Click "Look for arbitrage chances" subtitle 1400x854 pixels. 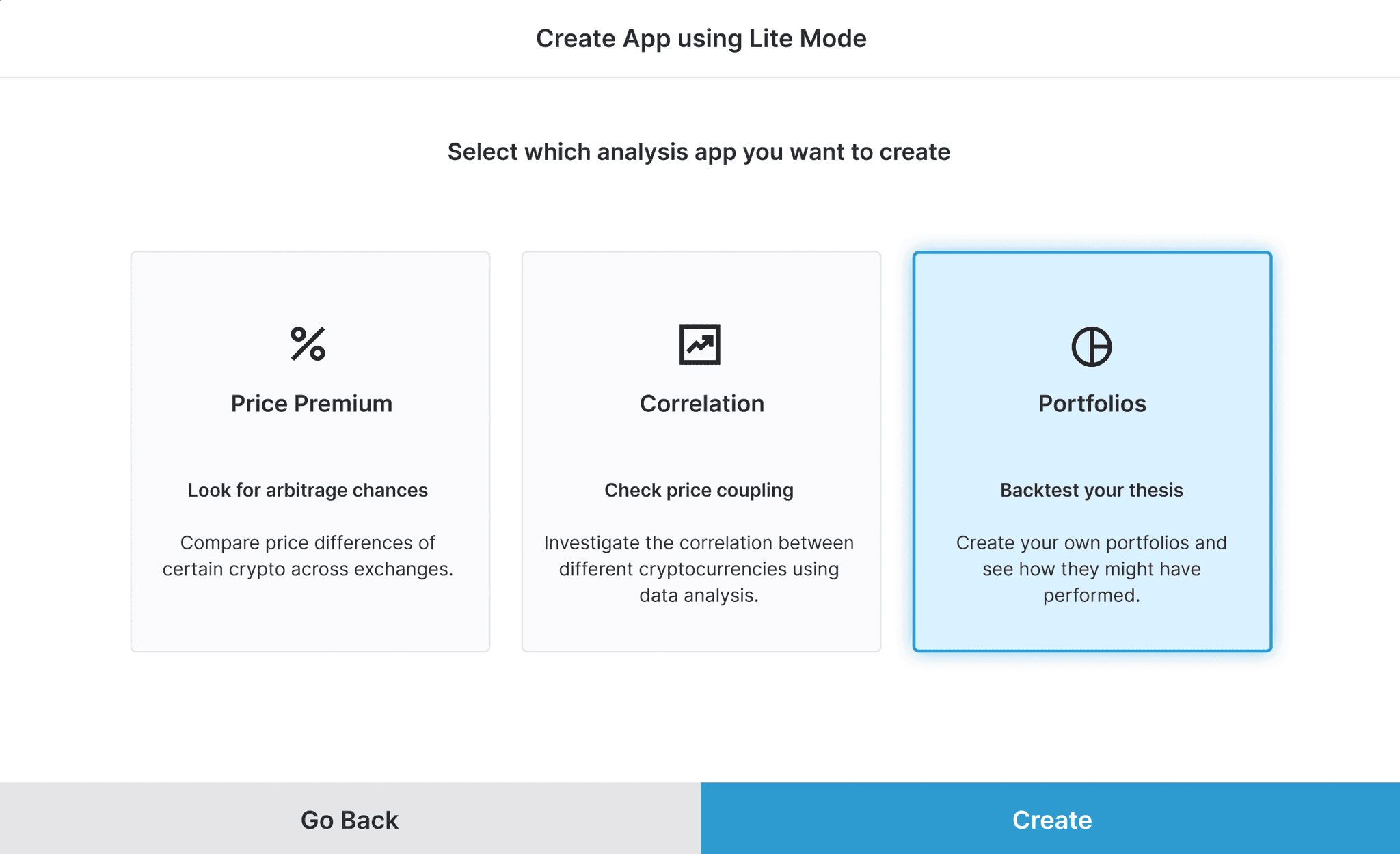[x=308, y=490]
